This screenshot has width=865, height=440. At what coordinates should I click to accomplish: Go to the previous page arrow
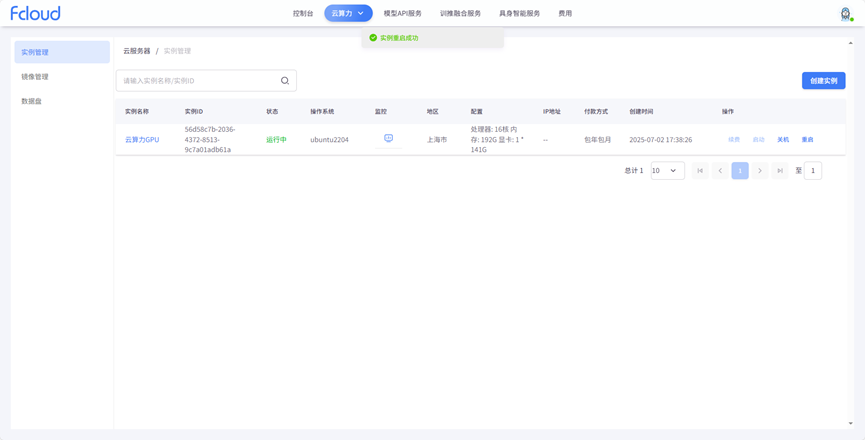tap(720, 171)
